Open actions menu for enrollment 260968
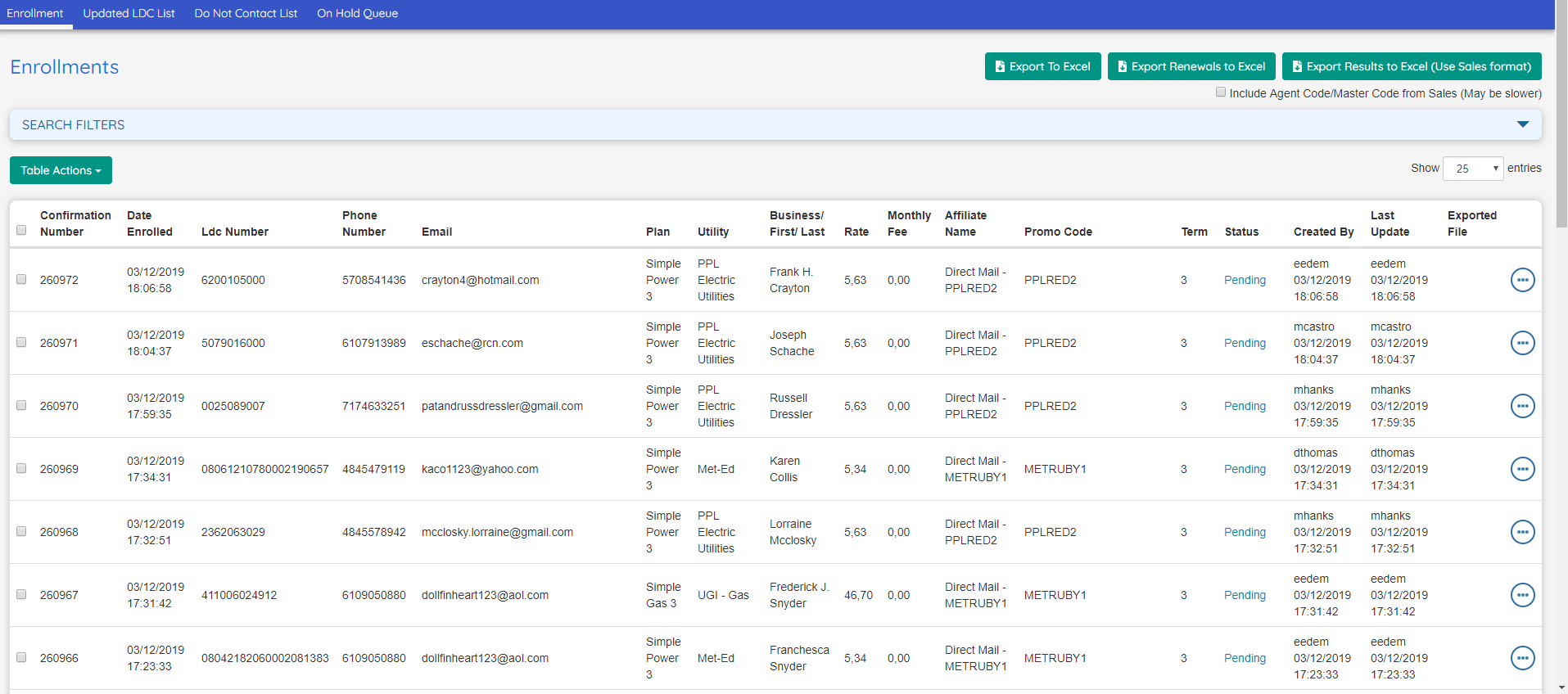The width and height of the screenshot is (1568, 694). click(x=1522, y=532)
